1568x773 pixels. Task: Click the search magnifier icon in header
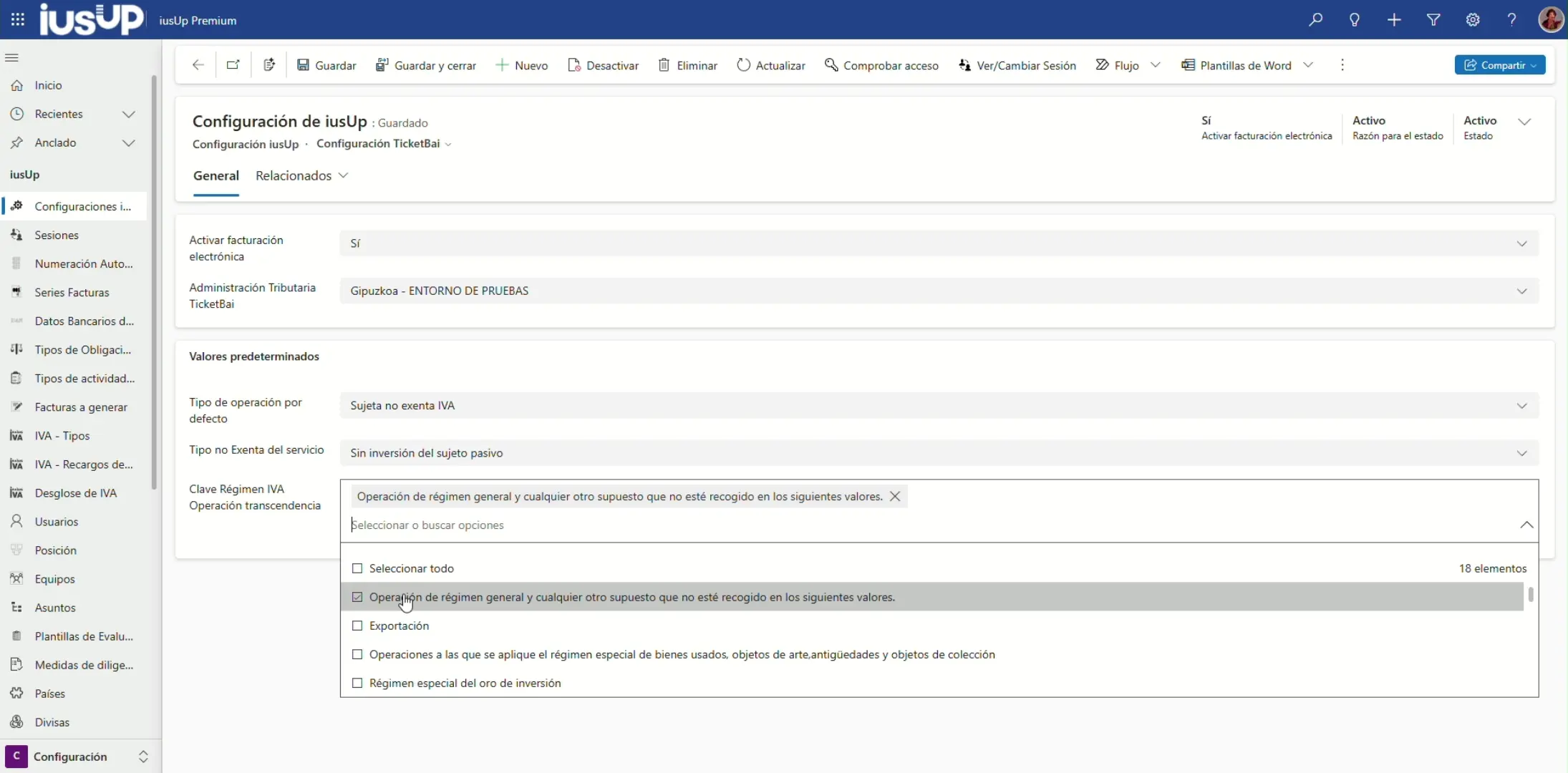point(1315,20)
